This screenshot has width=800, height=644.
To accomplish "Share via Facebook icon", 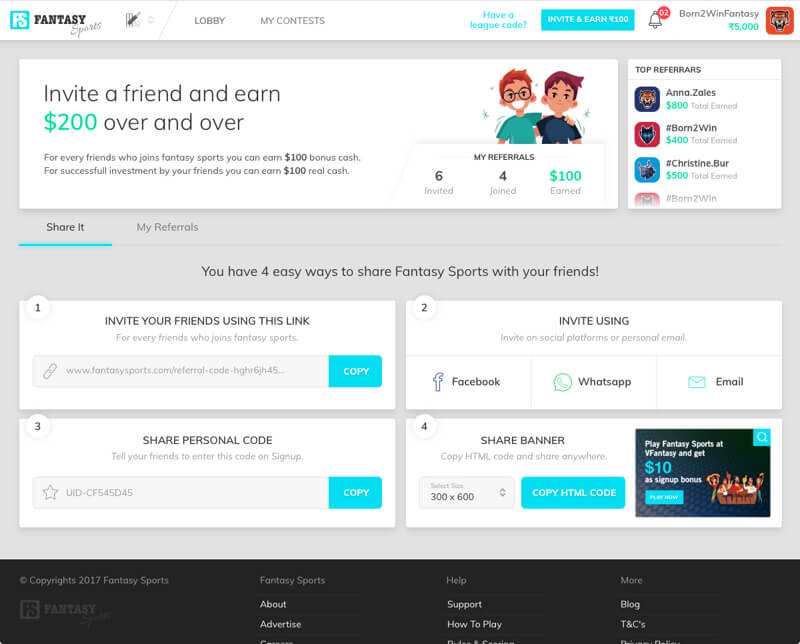I will (x=438, y=382).
